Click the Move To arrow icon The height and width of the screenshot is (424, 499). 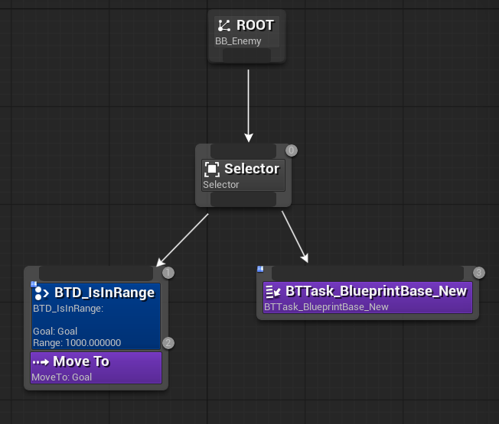pos(41,362)
